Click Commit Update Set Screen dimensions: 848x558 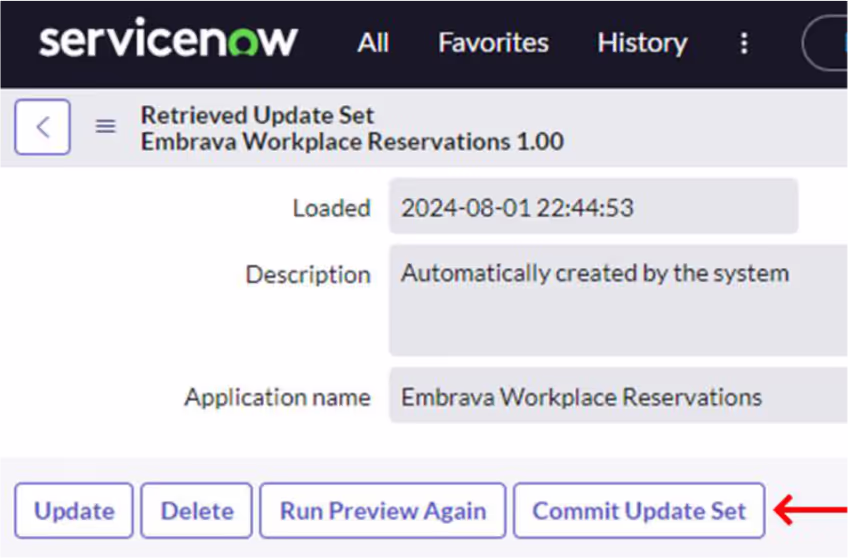click(639, 510)
